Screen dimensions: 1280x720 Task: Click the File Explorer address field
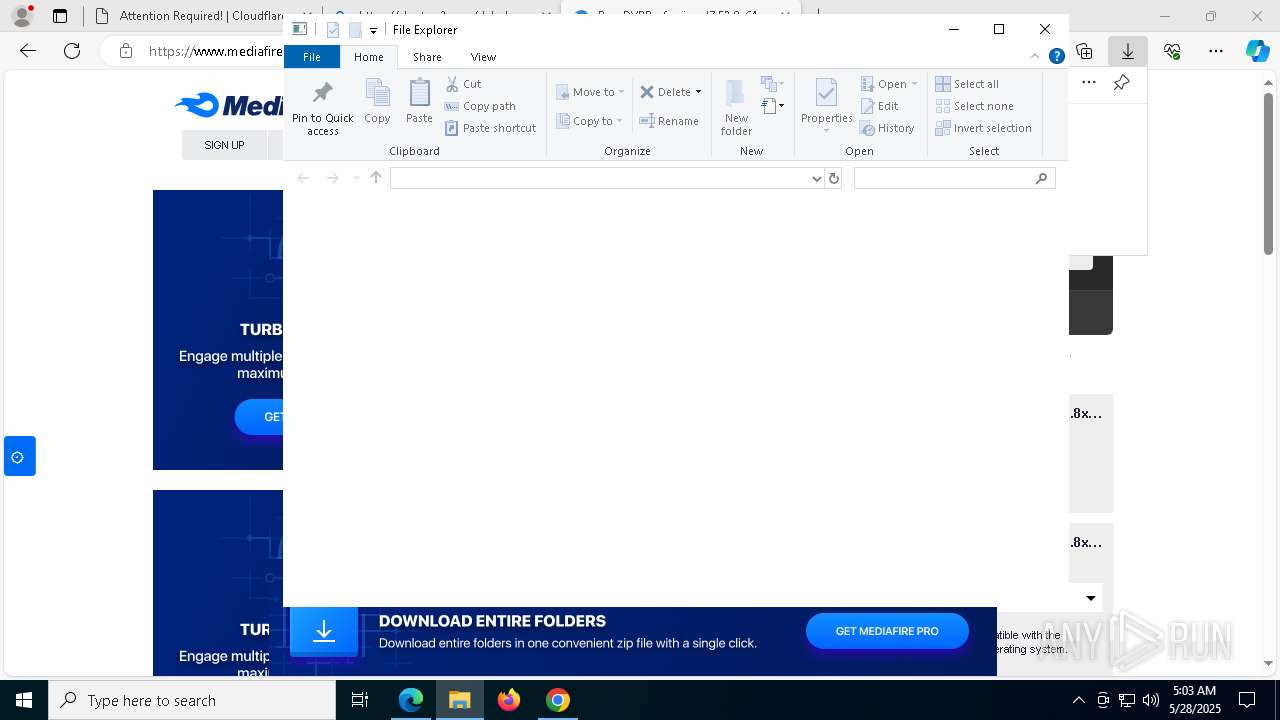click(x=600, y=178)
